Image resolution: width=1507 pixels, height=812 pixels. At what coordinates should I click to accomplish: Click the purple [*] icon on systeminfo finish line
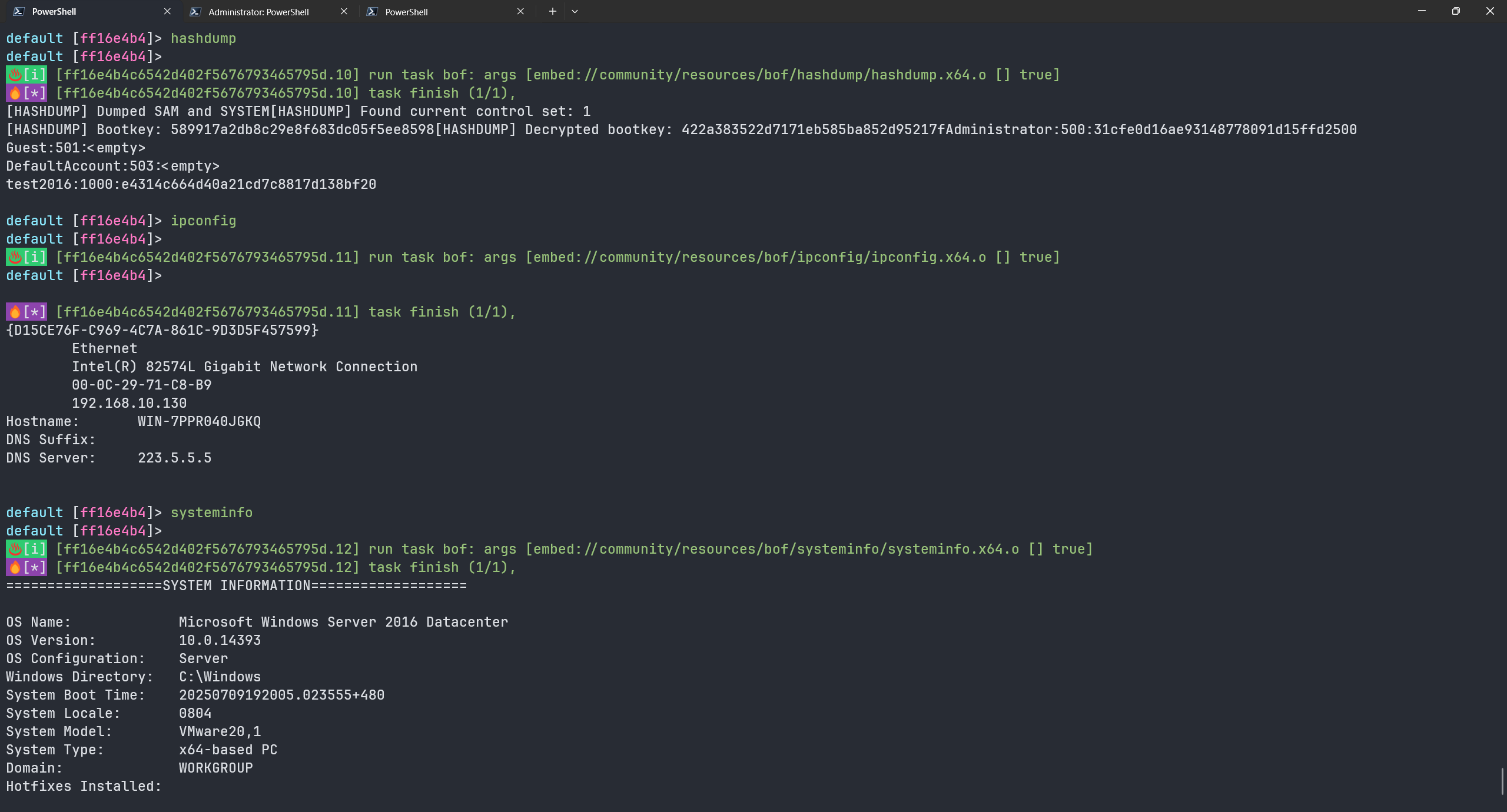[26, 567]
